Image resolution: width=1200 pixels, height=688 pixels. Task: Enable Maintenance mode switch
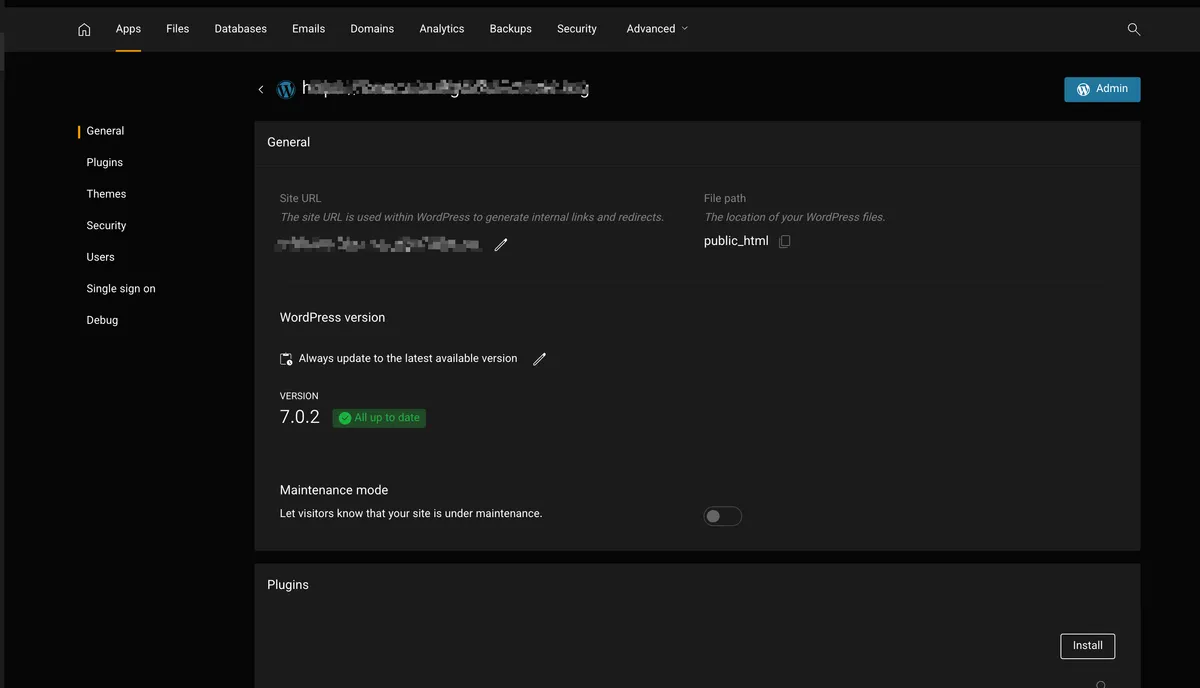tap(723, 516)
